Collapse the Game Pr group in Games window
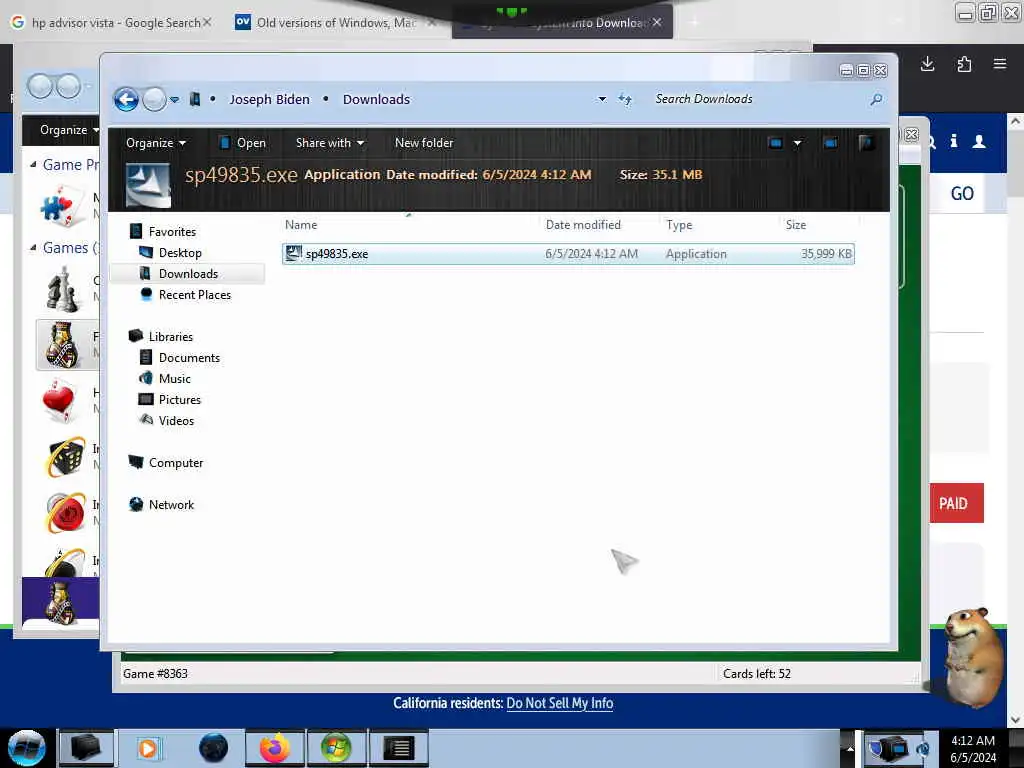This screenshot has width=1024, height=768. tap(33, 165)
